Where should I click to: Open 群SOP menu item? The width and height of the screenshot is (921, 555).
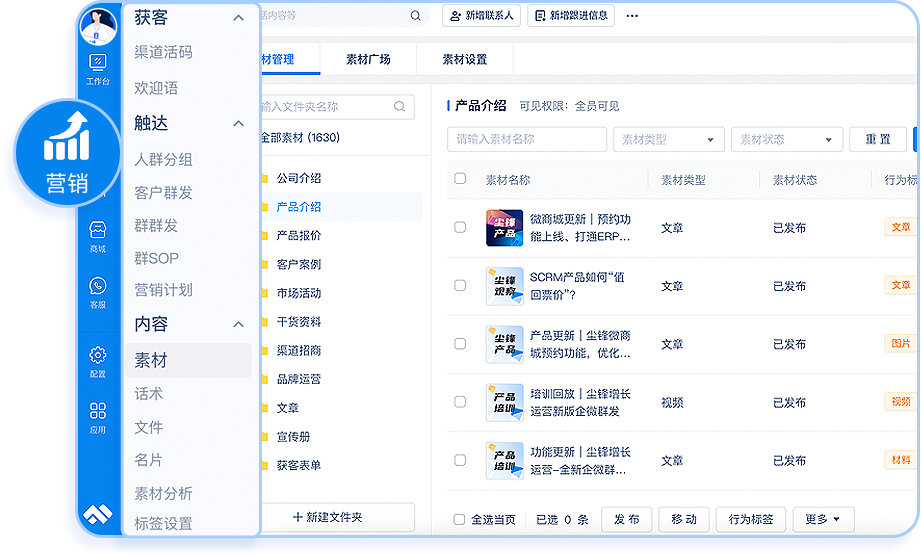point(156,258)
